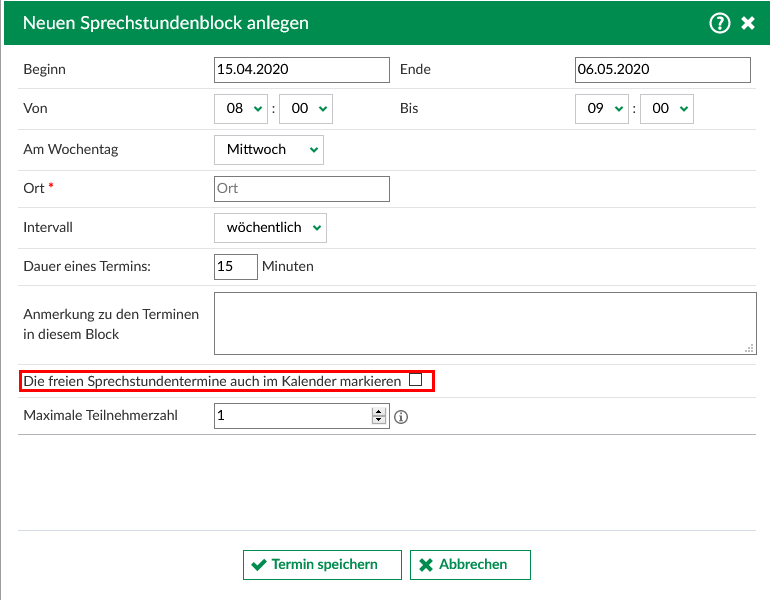770x600 pixels.
Task: Click the Termin speichern button
Action: (x=322, y=565)
